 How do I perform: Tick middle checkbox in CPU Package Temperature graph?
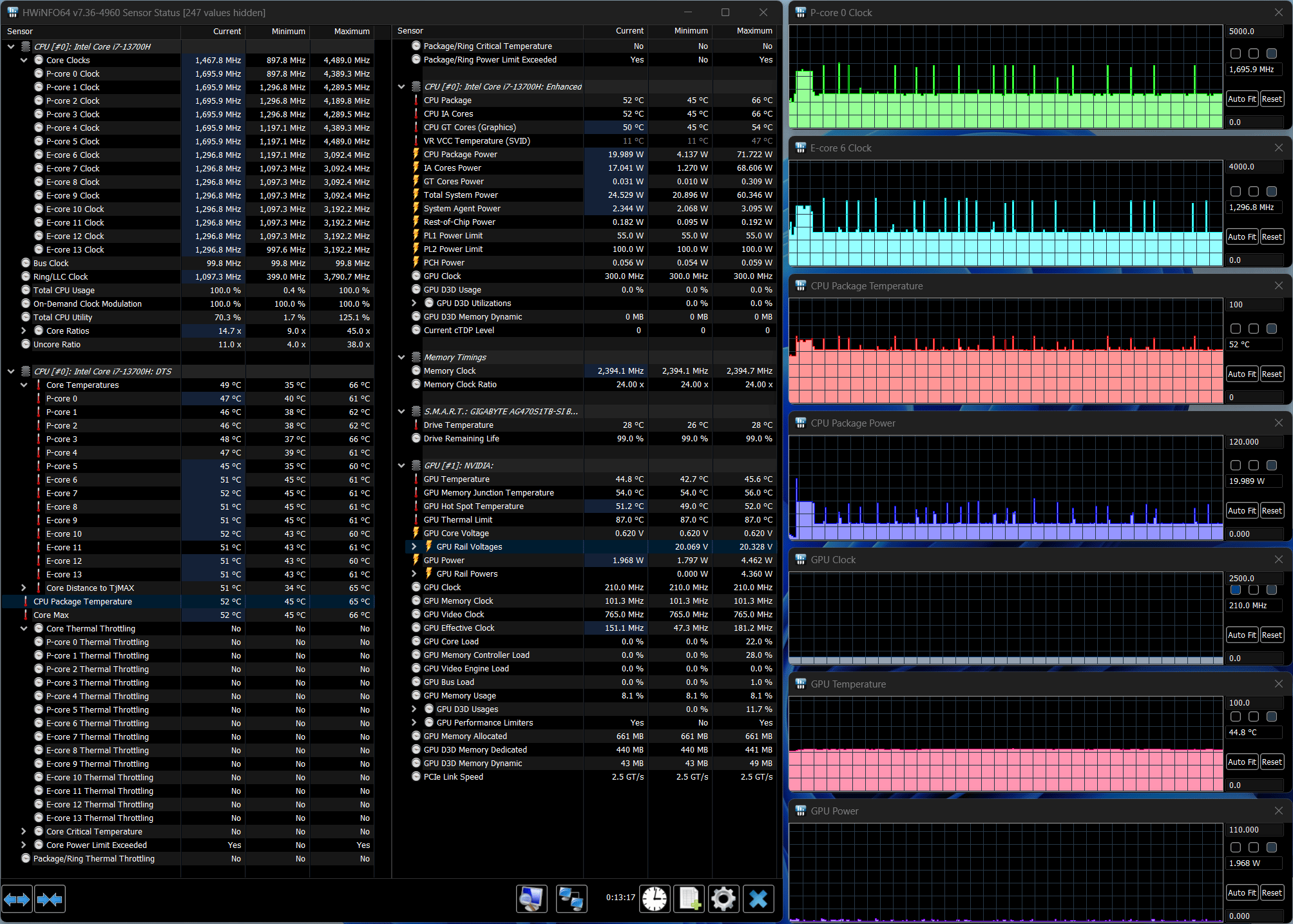[x=1253, y=329]
